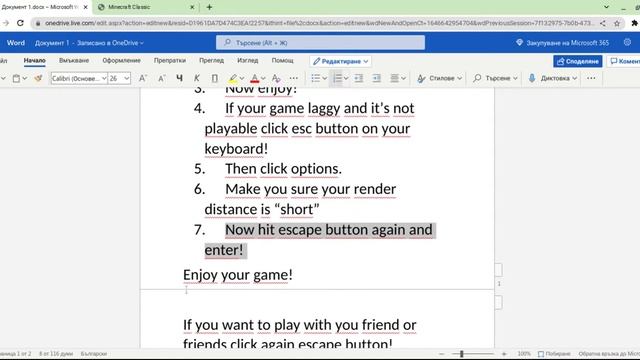
Task: Zoom out with the minus button
Action: point(441,354)
